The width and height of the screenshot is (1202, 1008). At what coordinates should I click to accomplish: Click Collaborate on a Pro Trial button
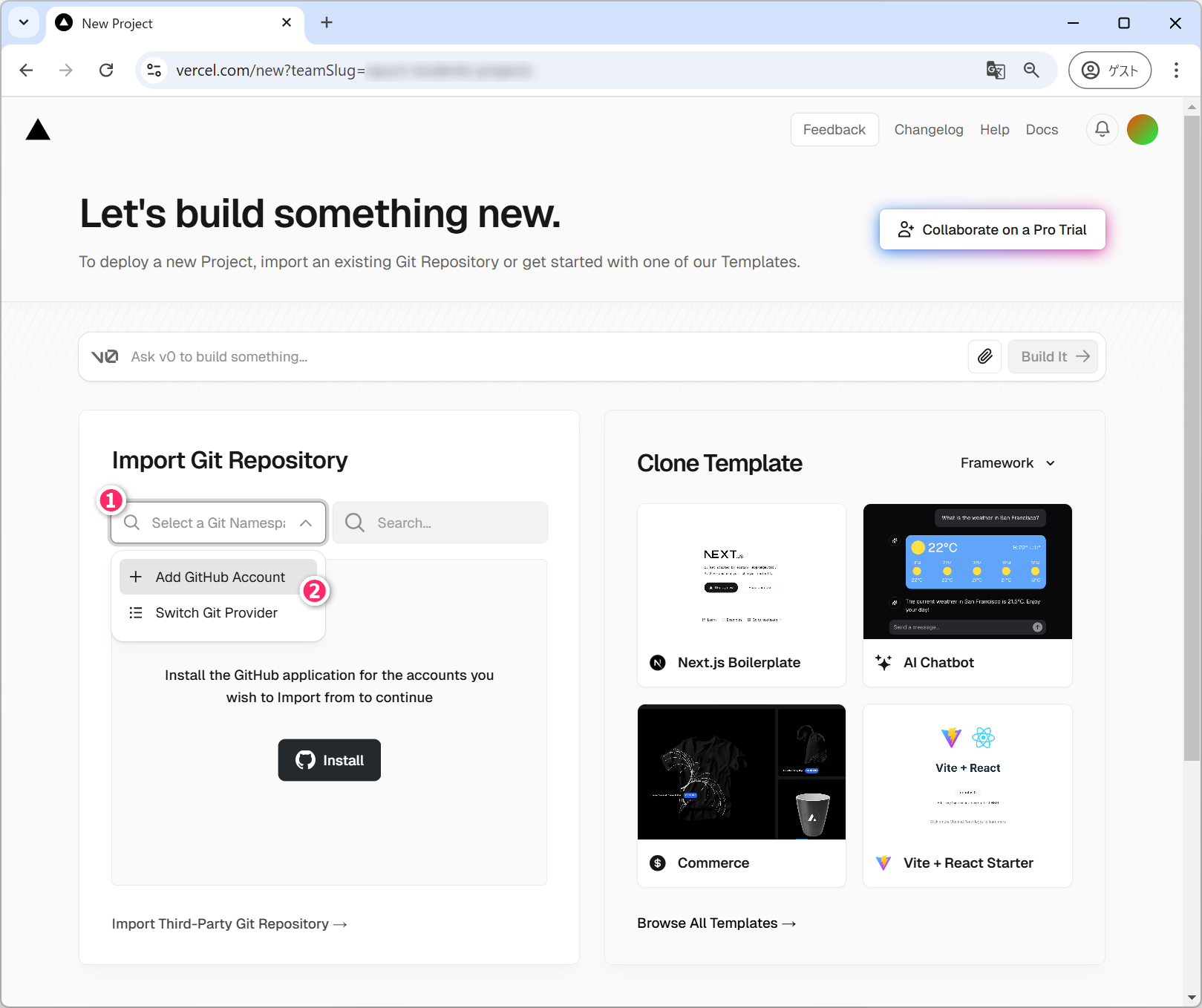(x=992, y=230)
